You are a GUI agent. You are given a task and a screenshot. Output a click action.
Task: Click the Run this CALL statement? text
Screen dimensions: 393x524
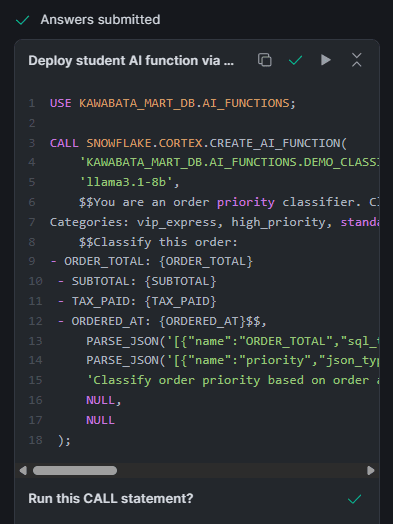click(x=111, y=499)
